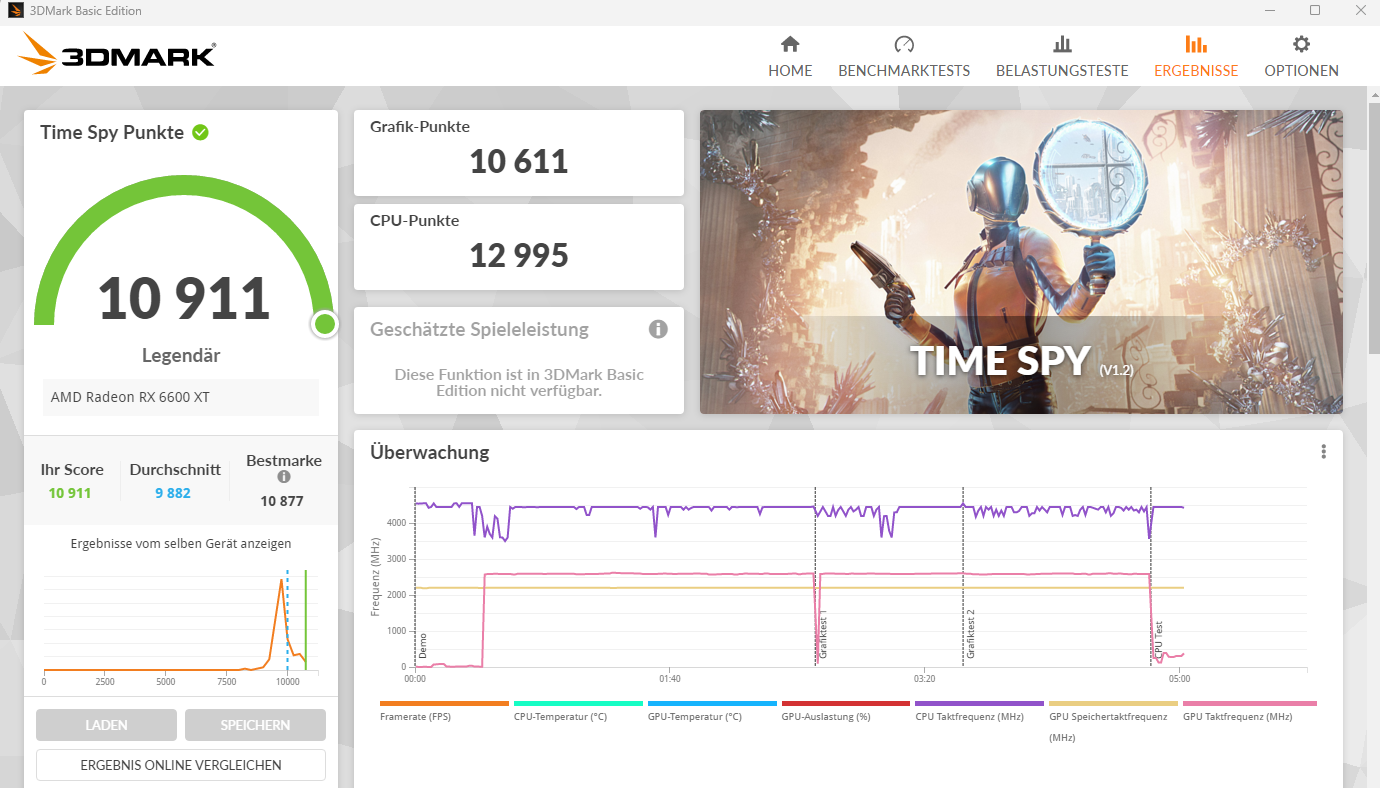
Task: Go to HOME tab
Action: pos(790,58)
